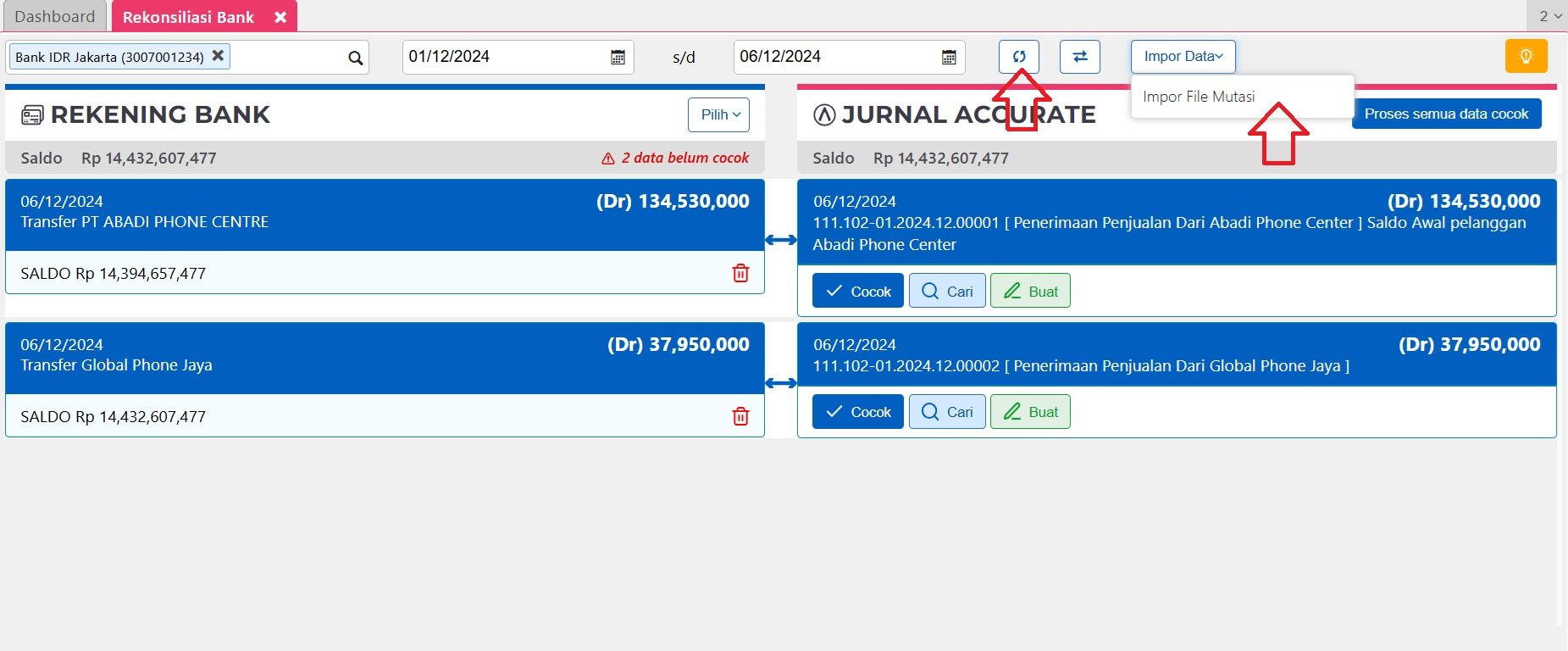The width and height of the screenshot is (1568, 651).
Task: Click Cocok for Abadi Phone Center journal
Action: click(x=858, y=291)
